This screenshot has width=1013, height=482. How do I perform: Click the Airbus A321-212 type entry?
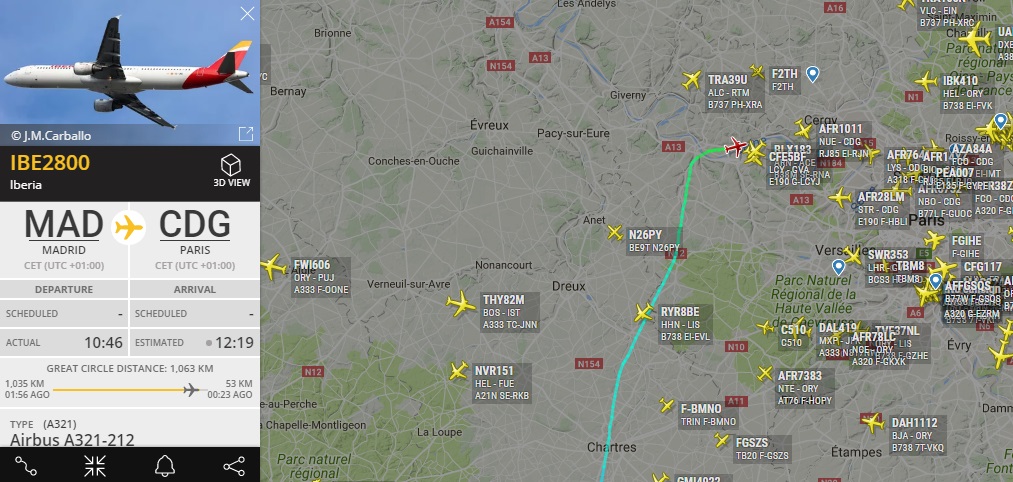(x=72, y=440)
